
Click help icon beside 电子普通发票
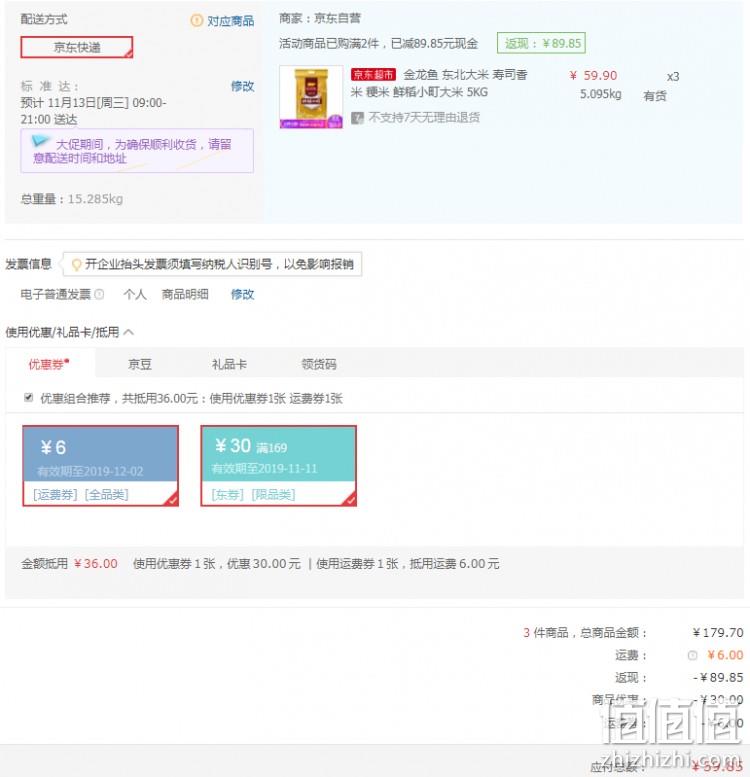coord(99,294)
